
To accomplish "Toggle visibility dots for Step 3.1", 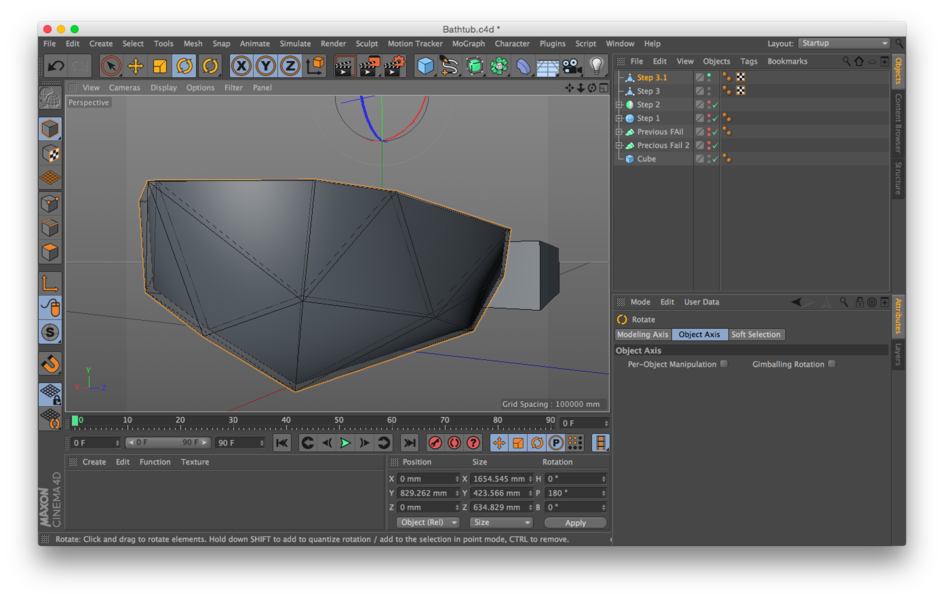I will (709, 77).
